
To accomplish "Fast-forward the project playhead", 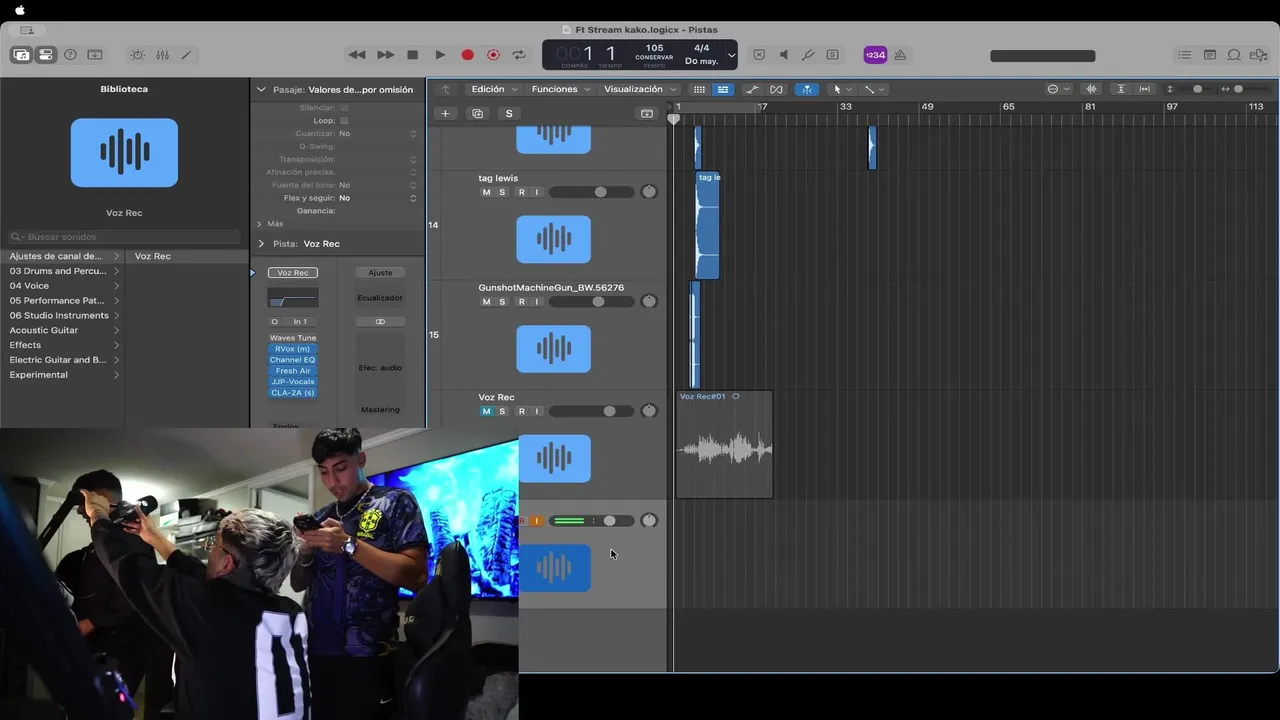I will pyautogui.click(x=385, y=55).
